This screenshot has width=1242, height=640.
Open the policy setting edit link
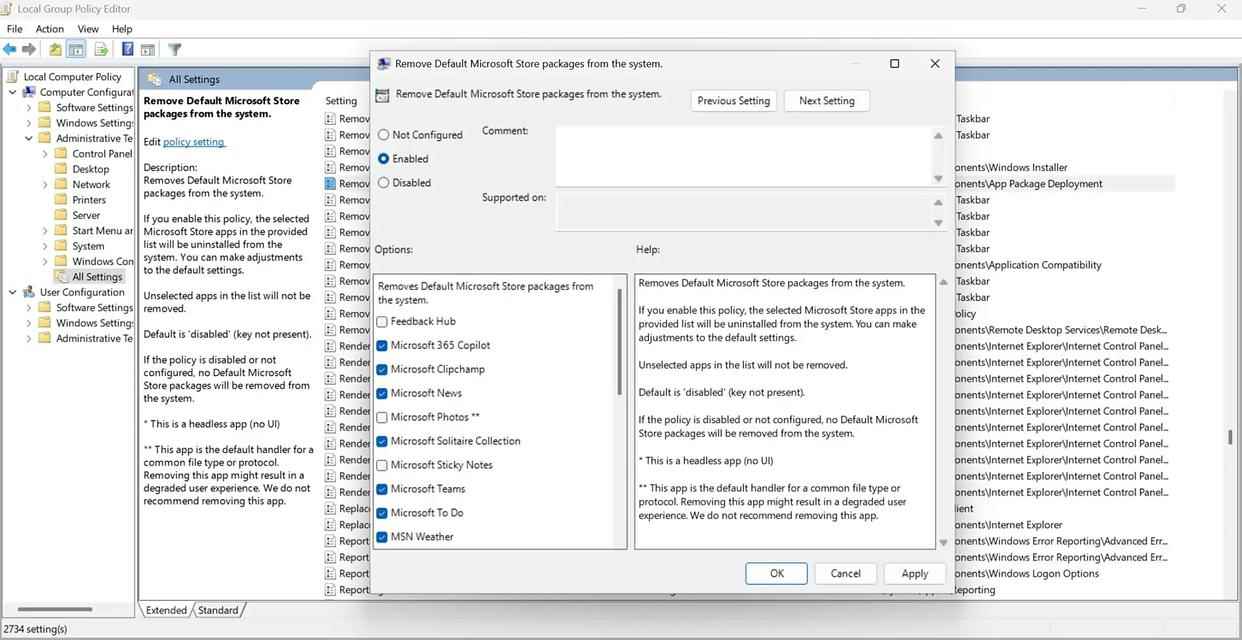pos(192,141)
